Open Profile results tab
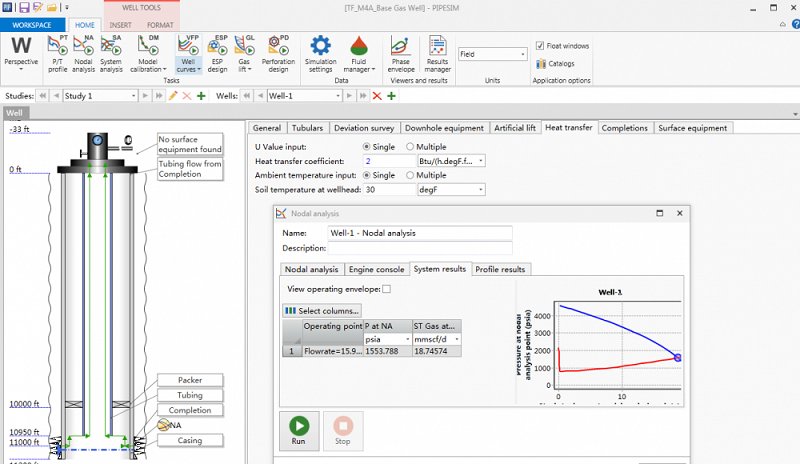The width and height of the screenshot is (800, 464). click(x=500, y=269)
